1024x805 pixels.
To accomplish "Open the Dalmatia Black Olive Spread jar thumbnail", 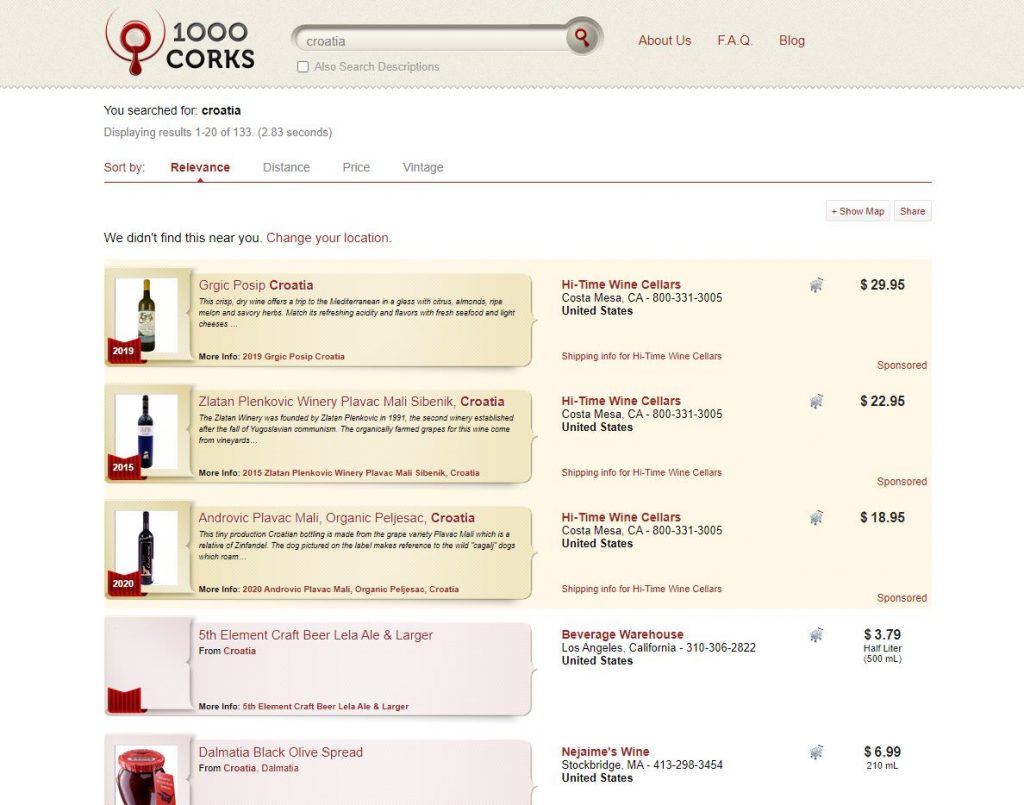I will [146, 776].
